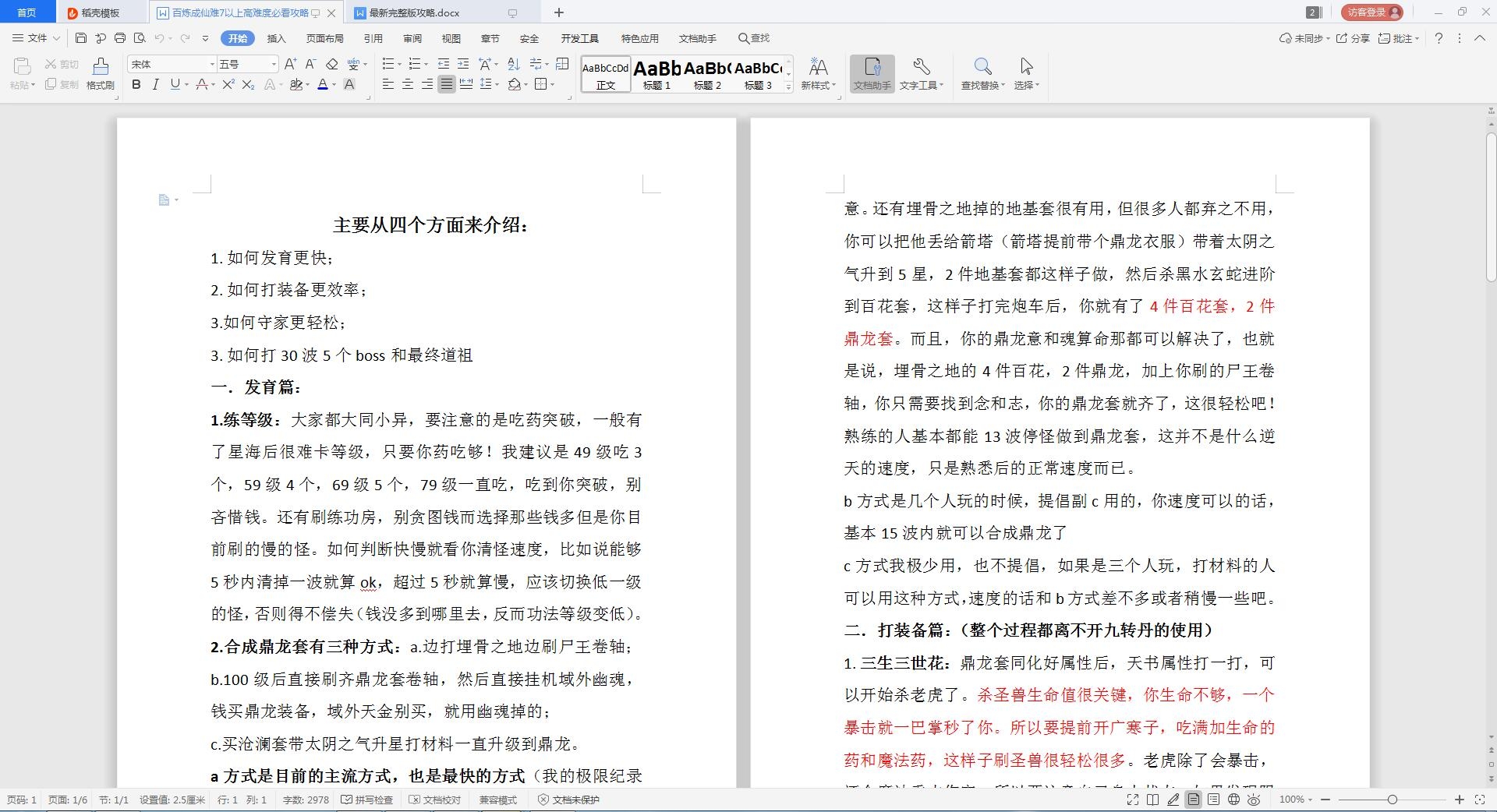1497x812 pixels.
Task: Click the Clear Formatting eraser icon
Action: tap(332, 64)
